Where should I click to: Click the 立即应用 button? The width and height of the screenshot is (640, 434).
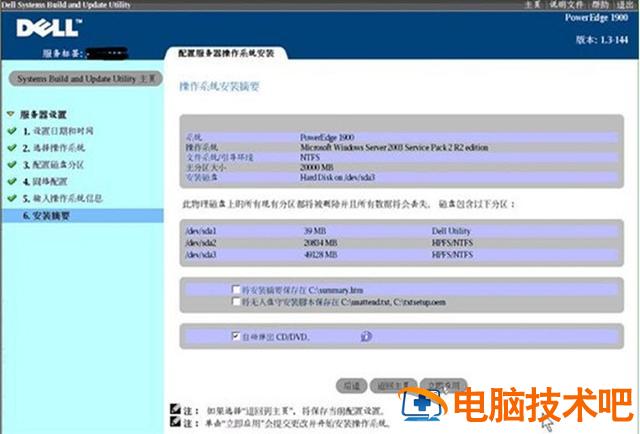[x=444, y=385]
